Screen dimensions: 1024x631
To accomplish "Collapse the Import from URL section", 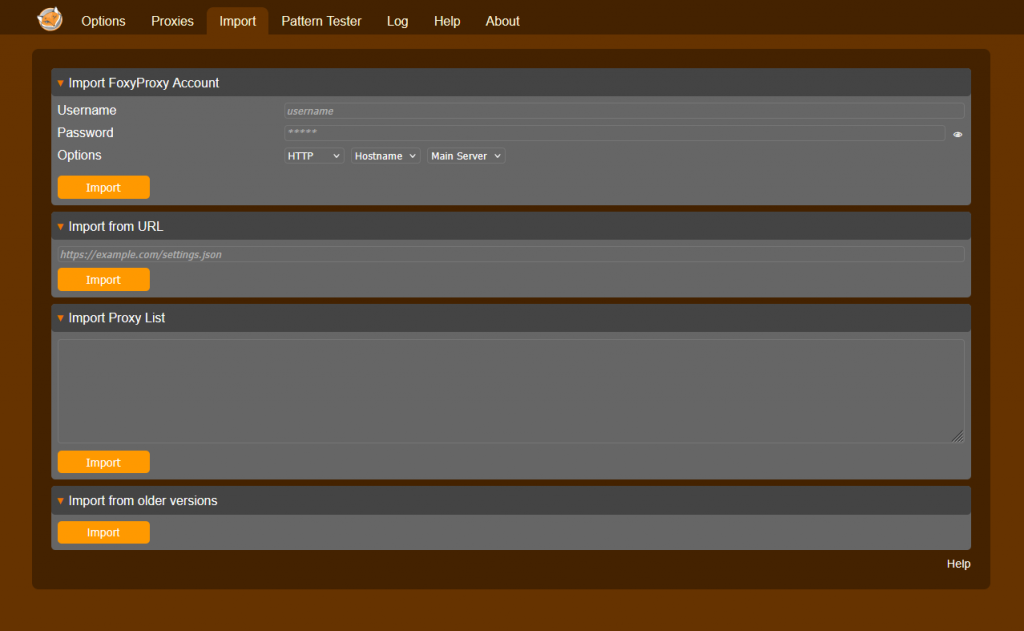I will click(511, 226).
